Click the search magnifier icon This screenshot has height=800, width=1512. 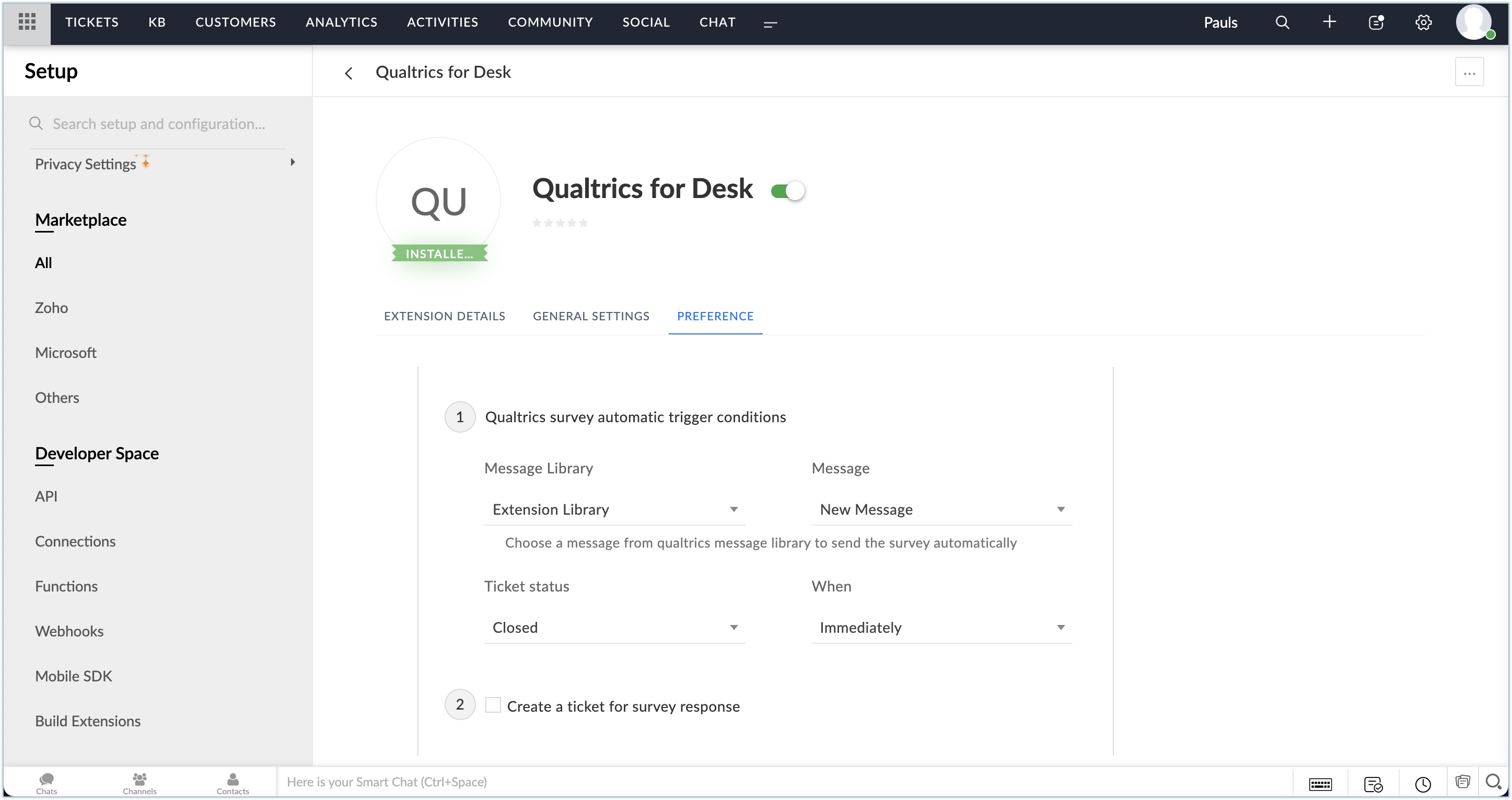[x=1282, y=22]
